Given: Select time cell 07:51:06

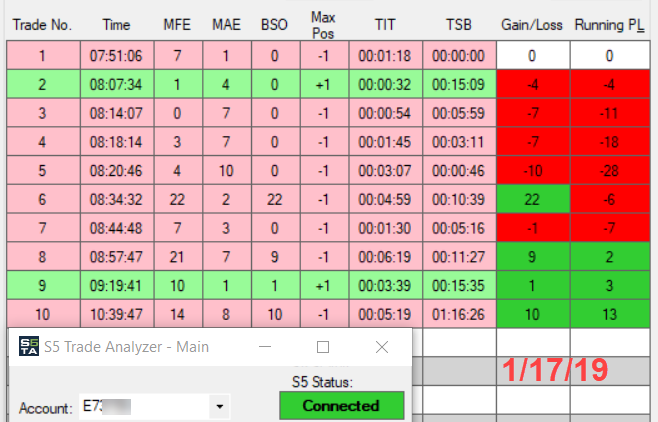Looking at the screenshot, I should click(117, 55).
